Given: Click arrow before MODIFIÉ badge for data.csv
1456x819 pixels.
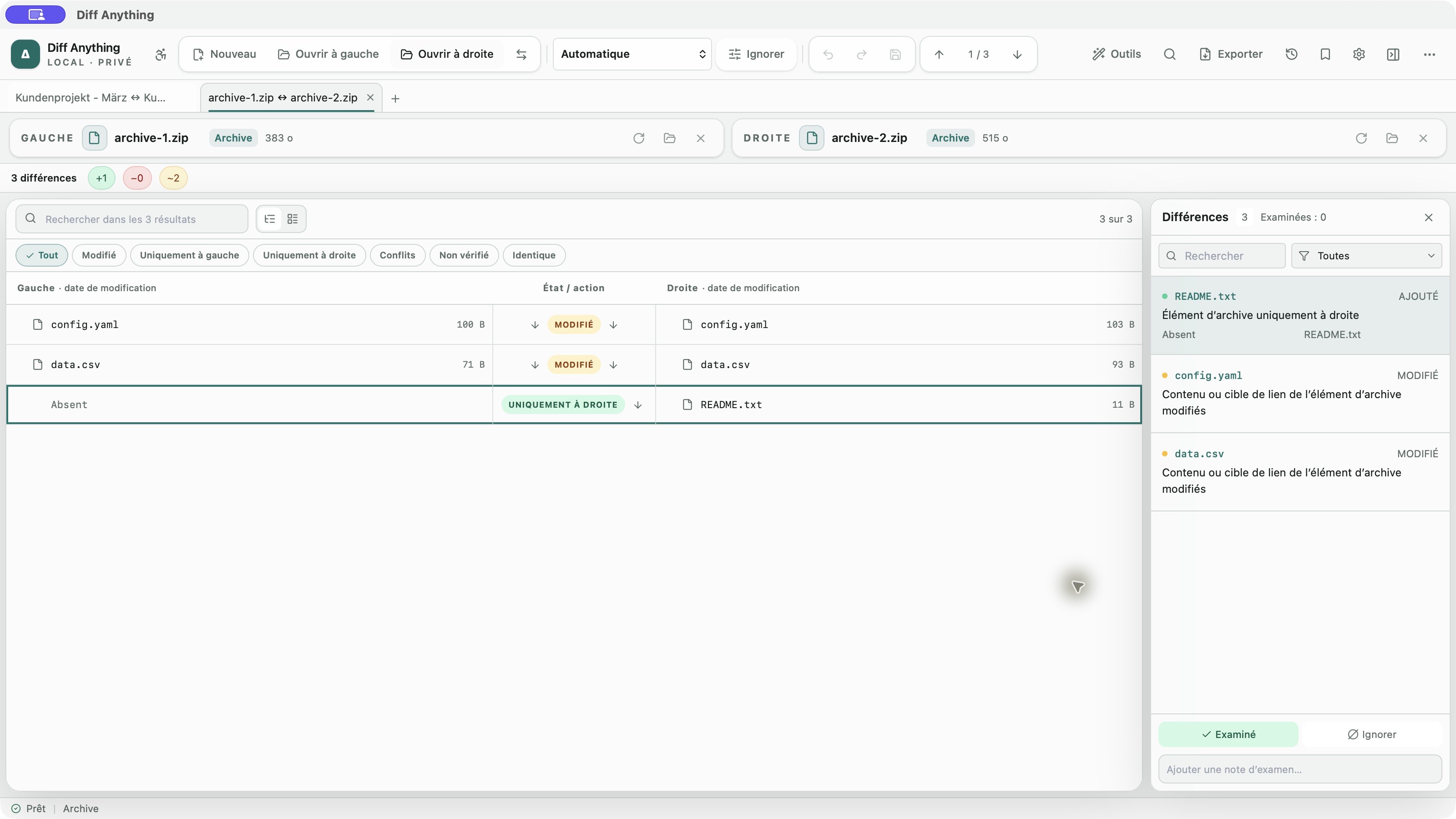Looking at the screenshot, I should 535,365.
